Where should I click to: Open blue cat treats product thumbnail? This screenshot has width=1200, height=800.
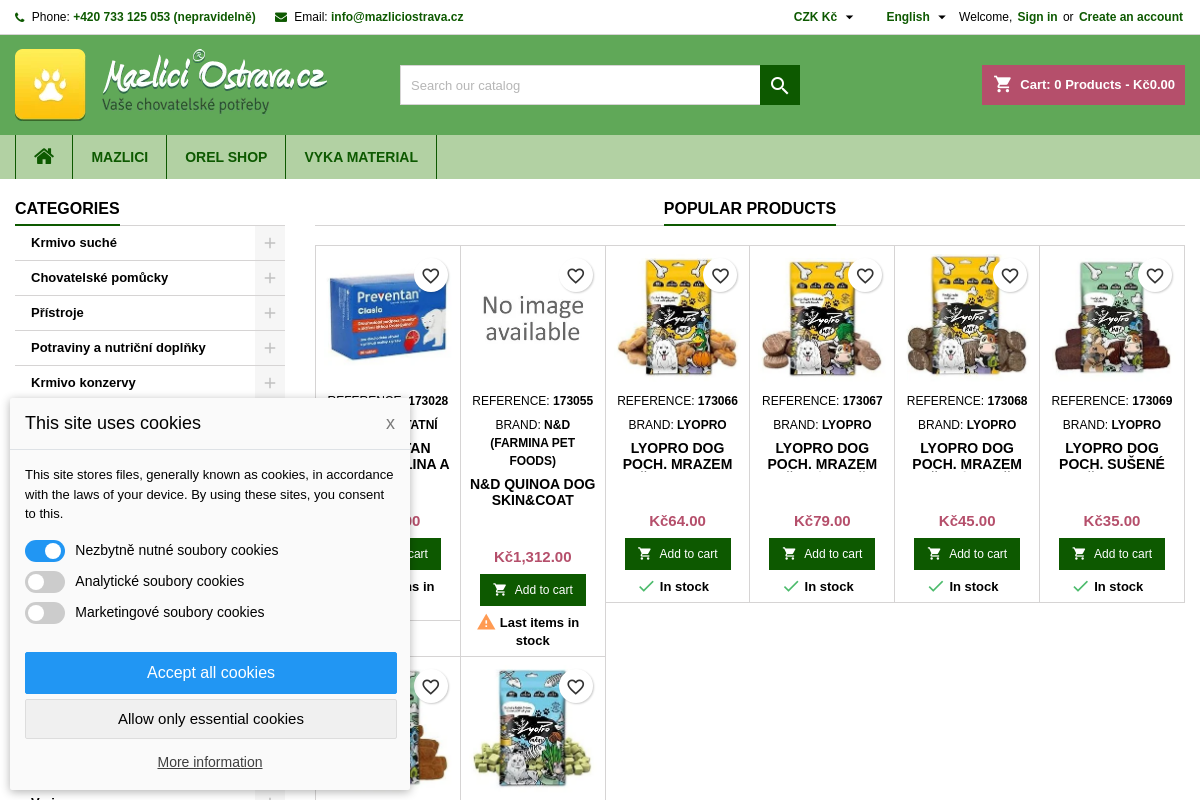(533, 729)
